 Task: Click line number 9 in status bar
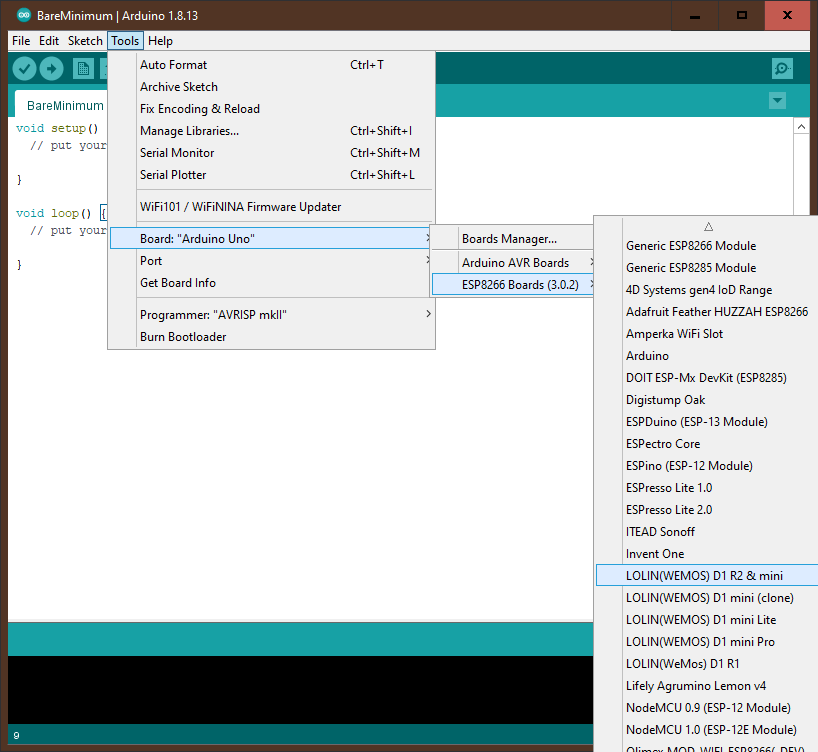(x=16, y=735)
